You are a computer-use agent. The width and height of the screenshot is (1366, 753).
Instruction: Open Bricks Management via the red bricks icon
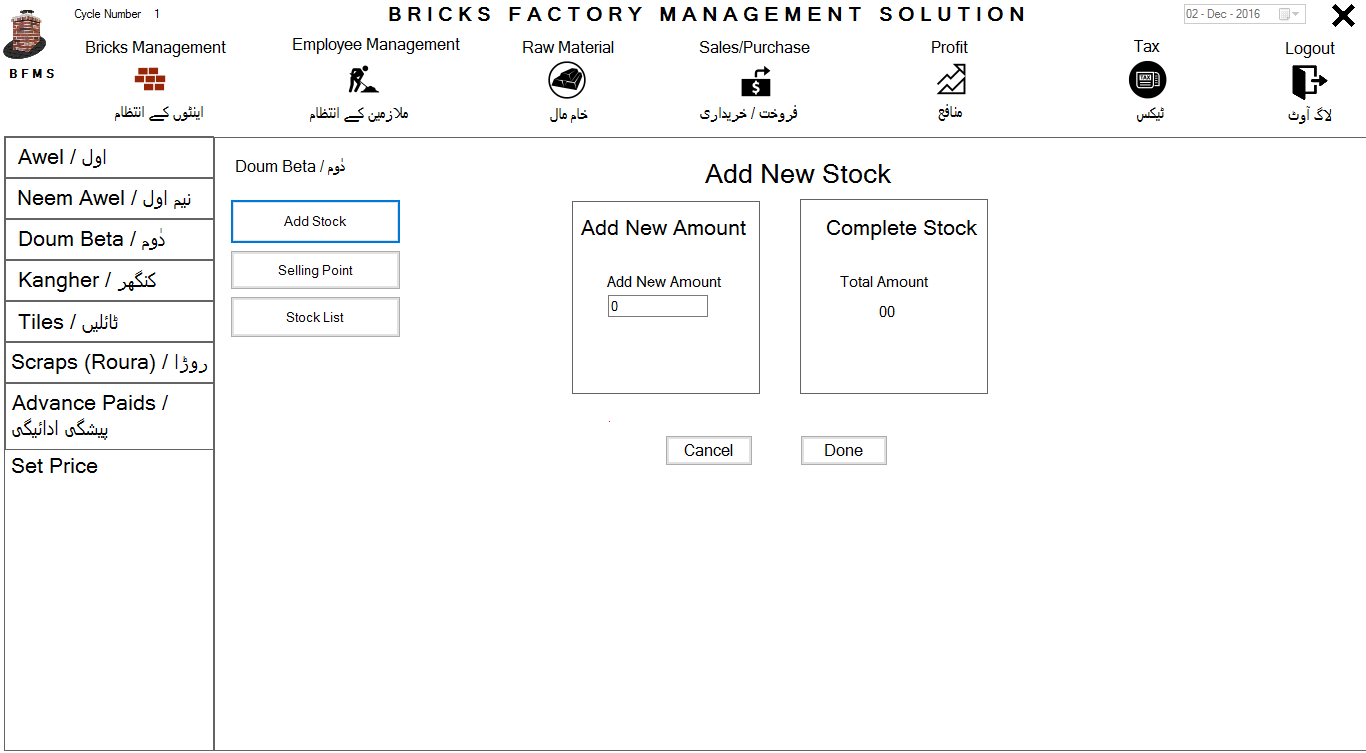(x=150, y=79)
